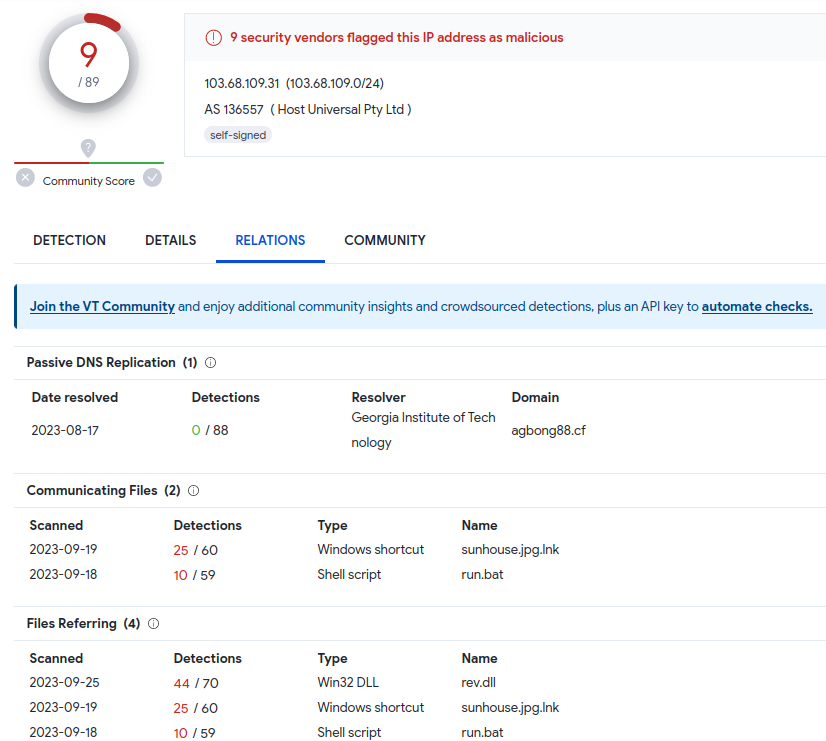The width and height of the screenshot is (826, 741).
Task: Click the Join the VT Community link
Action: (x=102, y=307)
